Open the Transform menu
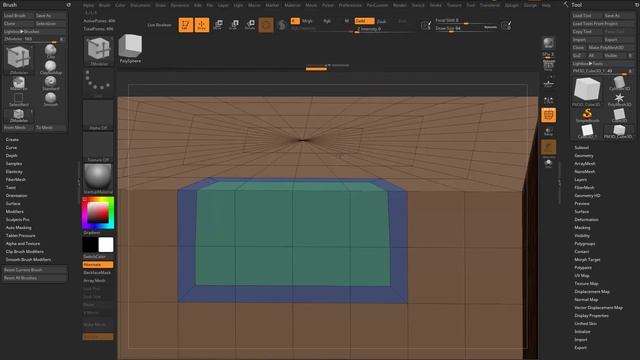The width and height of the screenshot is (640, 360). [490, 5]
